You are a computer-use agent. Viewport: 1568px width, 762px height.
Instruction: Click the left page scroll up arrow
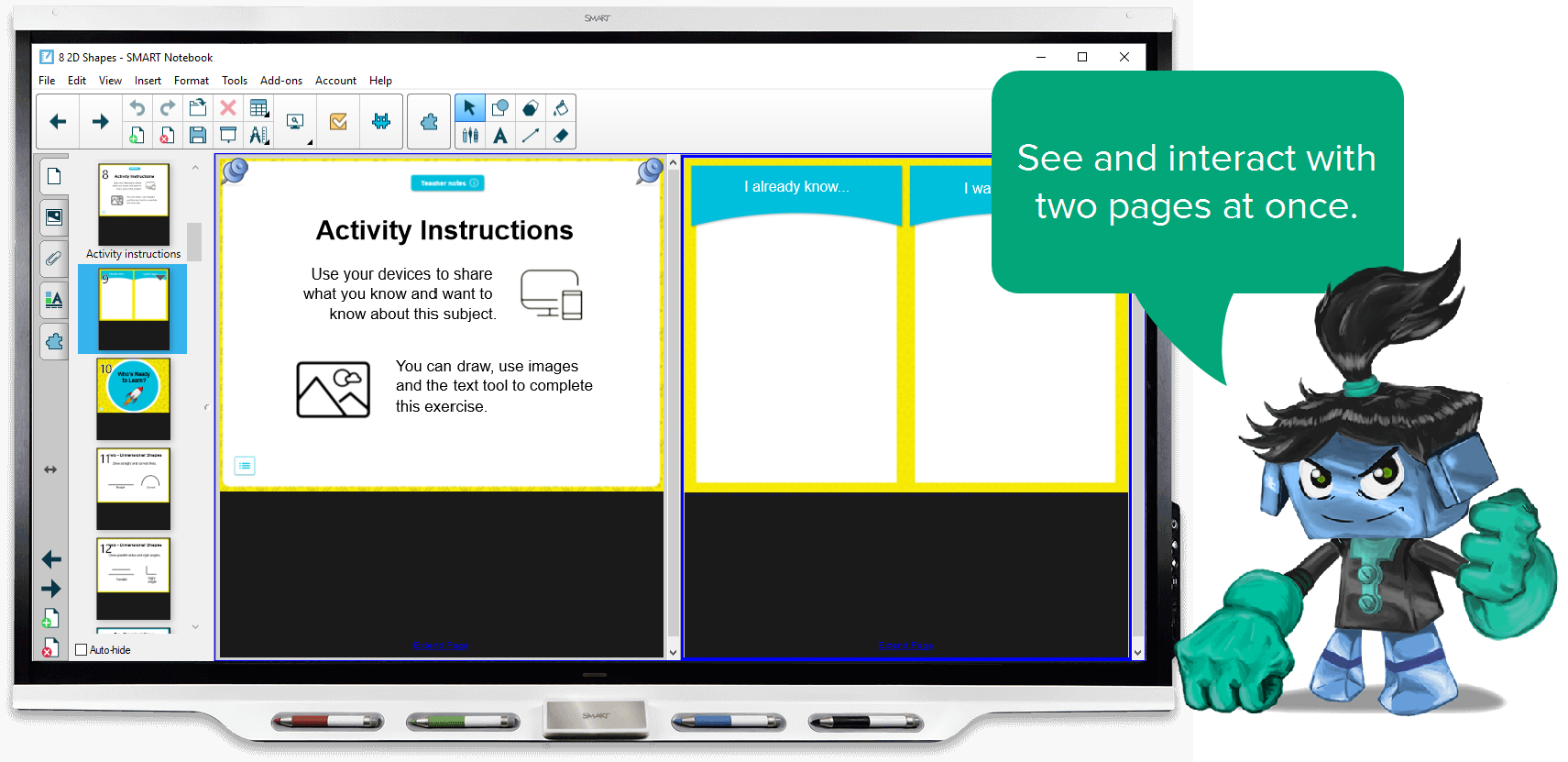[x=673, y=162]
